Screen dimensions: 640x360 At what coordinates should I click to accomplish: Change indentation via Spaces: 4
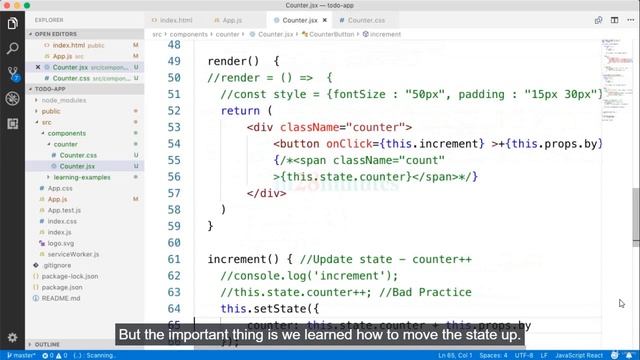pos(493,356)
